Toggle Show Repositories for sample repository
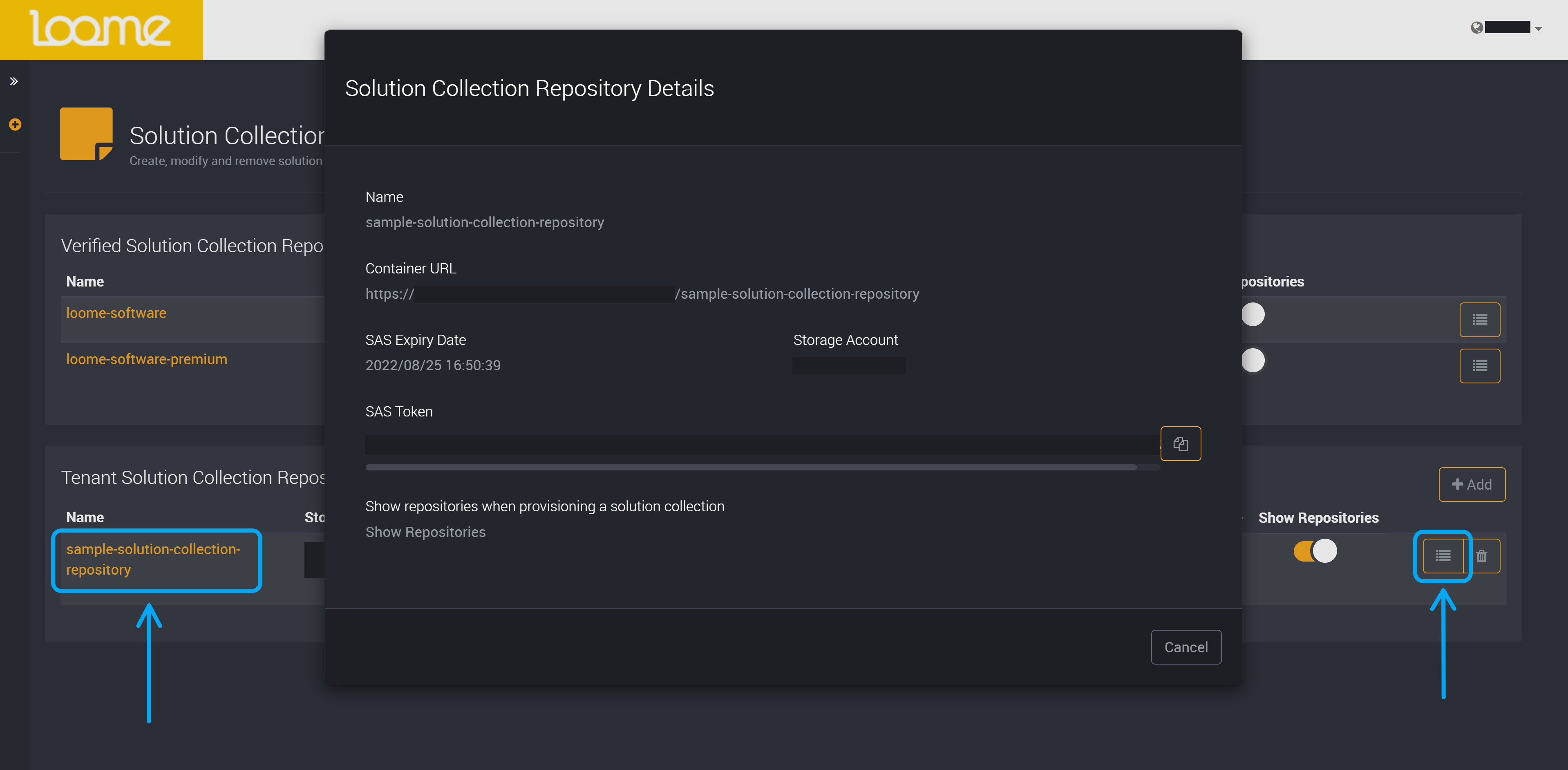Image resolution: width=1568 pixels, height=770 pixels. [1315, 551]
